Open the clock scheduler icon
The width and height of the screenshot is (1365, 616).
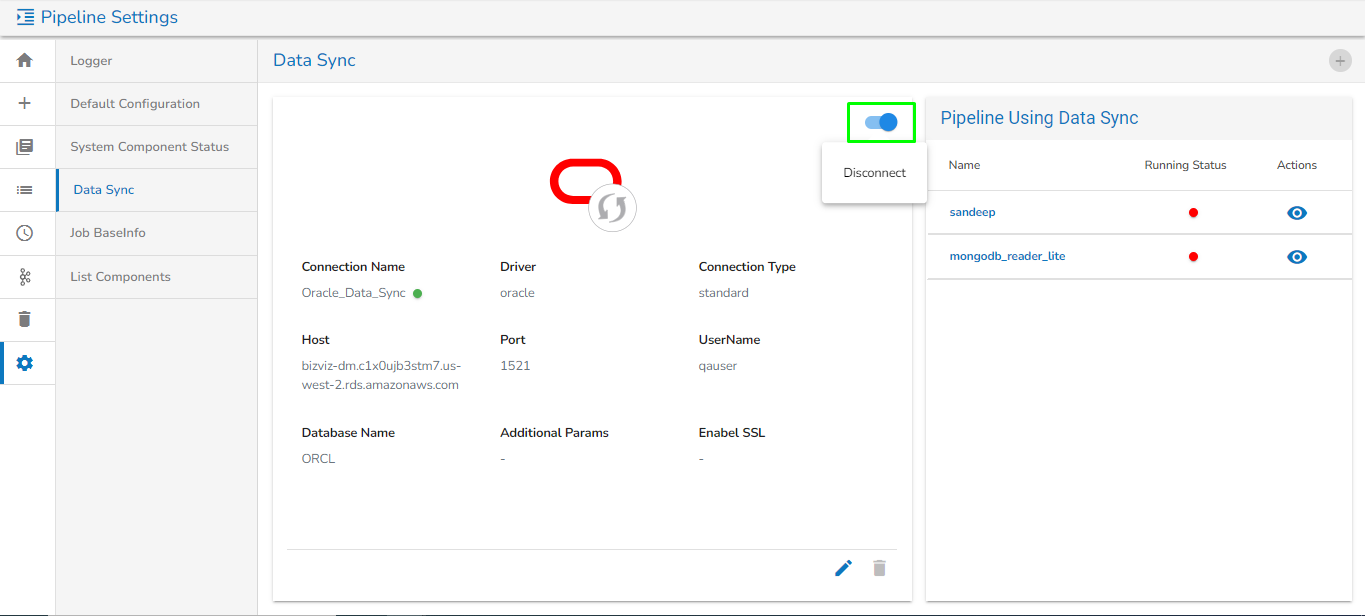[25, 232]
